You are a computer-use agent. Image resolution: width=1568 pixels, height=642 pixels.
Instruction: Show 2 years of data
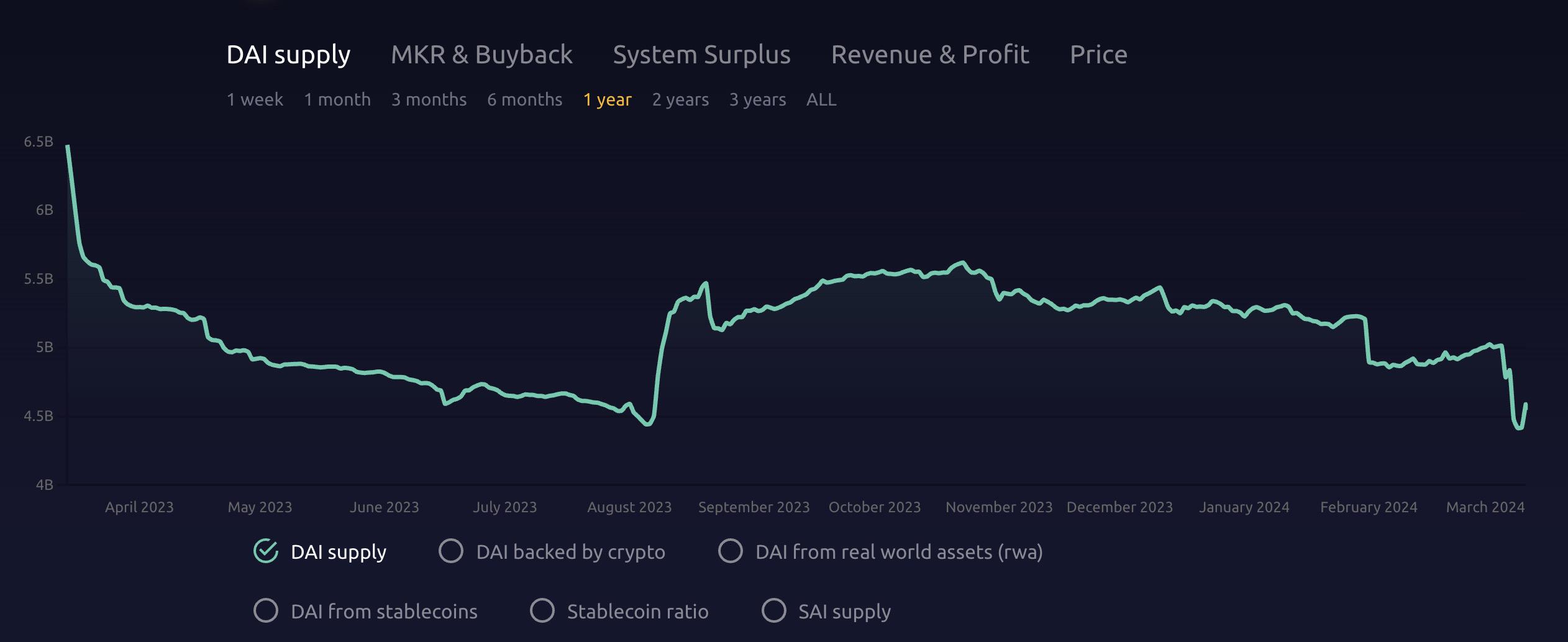[680, 99]
